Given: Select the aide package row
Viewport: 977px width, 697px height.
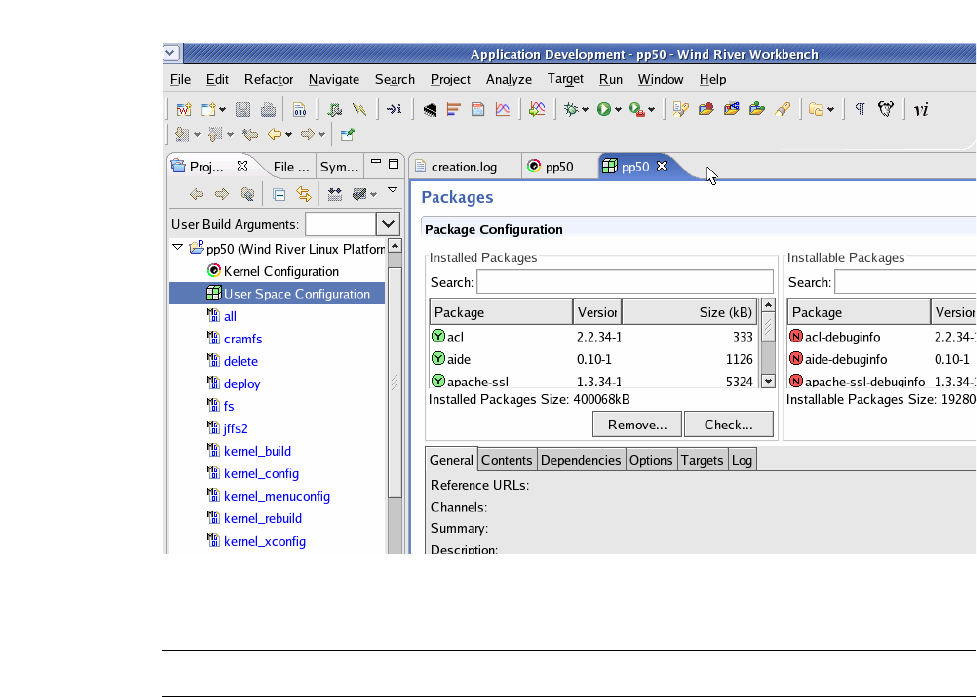Looking at the screenshot, I should (594, 359).
